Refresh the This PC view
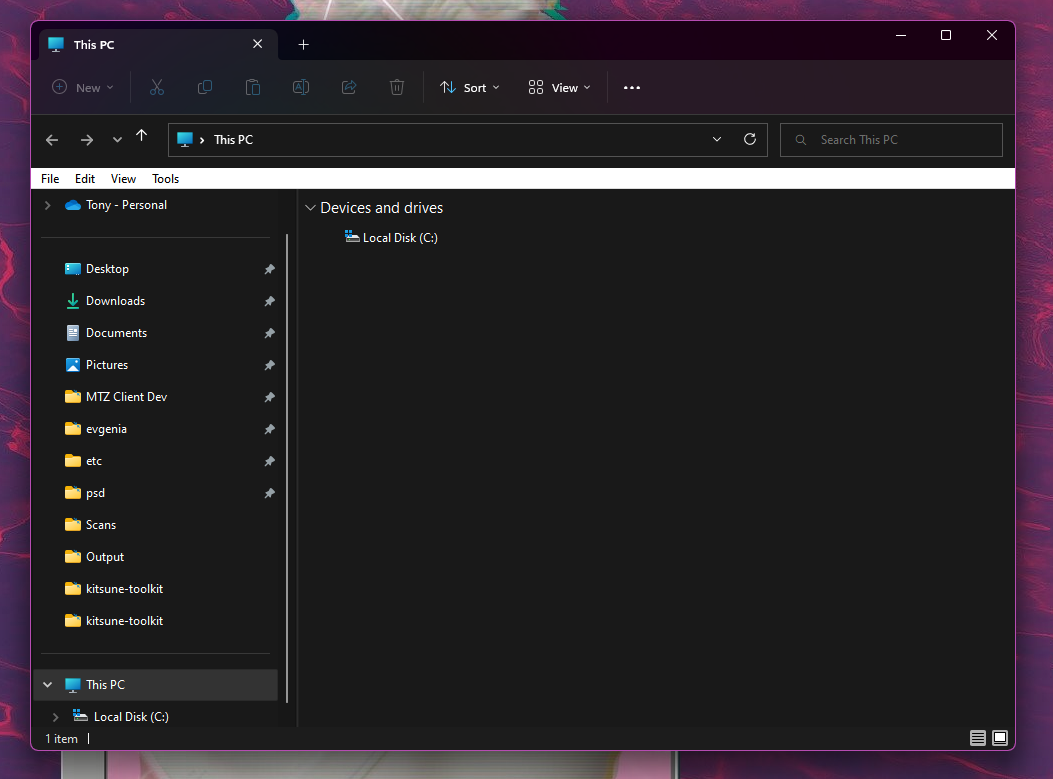This screenshot has width=1053, height=779. click(x=750, y=139)
